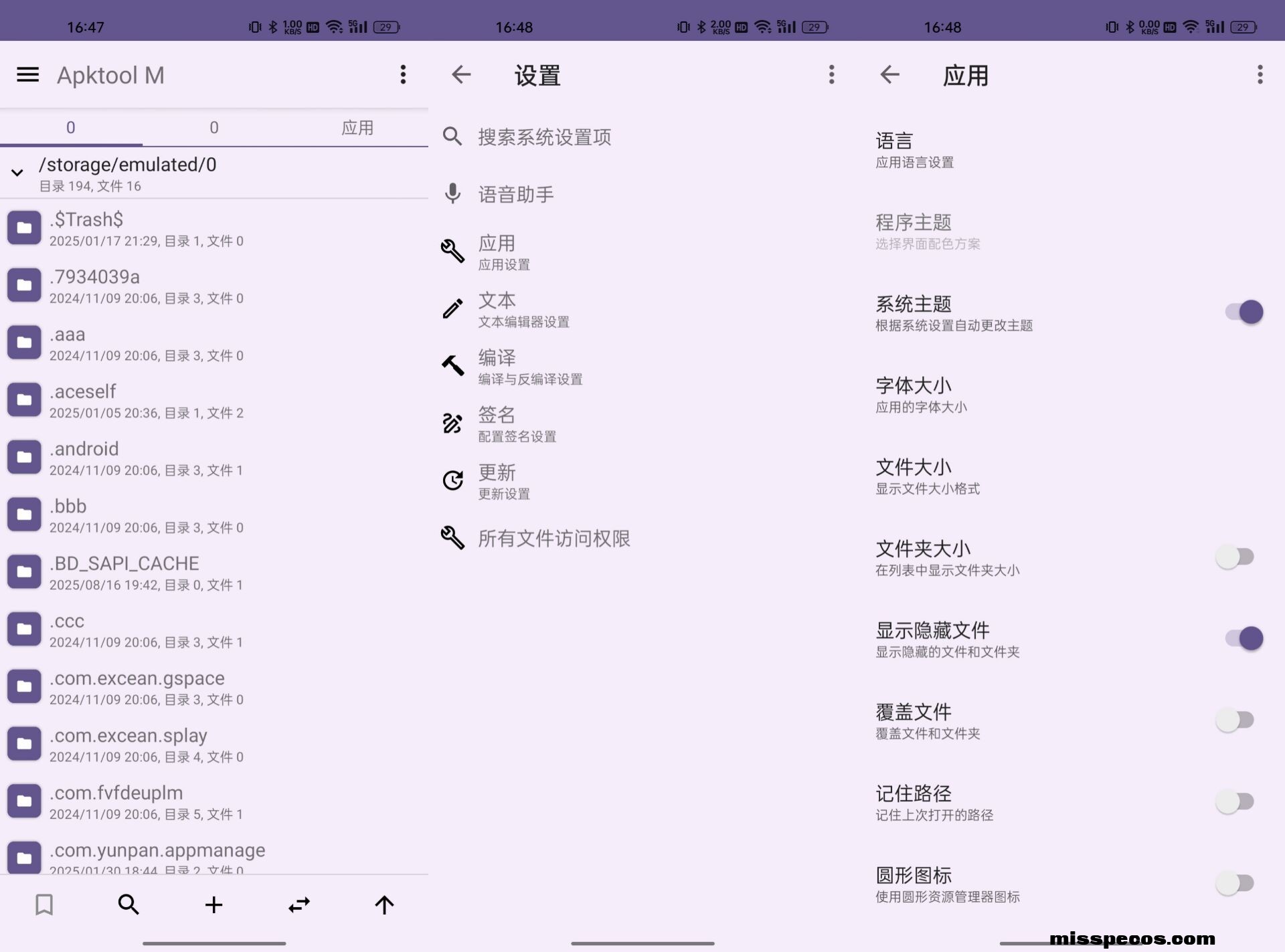Tap the swap arrows icon
The height and width of the screenshot is (952, 1285).
pyautogui.click(x=299, y=905)
